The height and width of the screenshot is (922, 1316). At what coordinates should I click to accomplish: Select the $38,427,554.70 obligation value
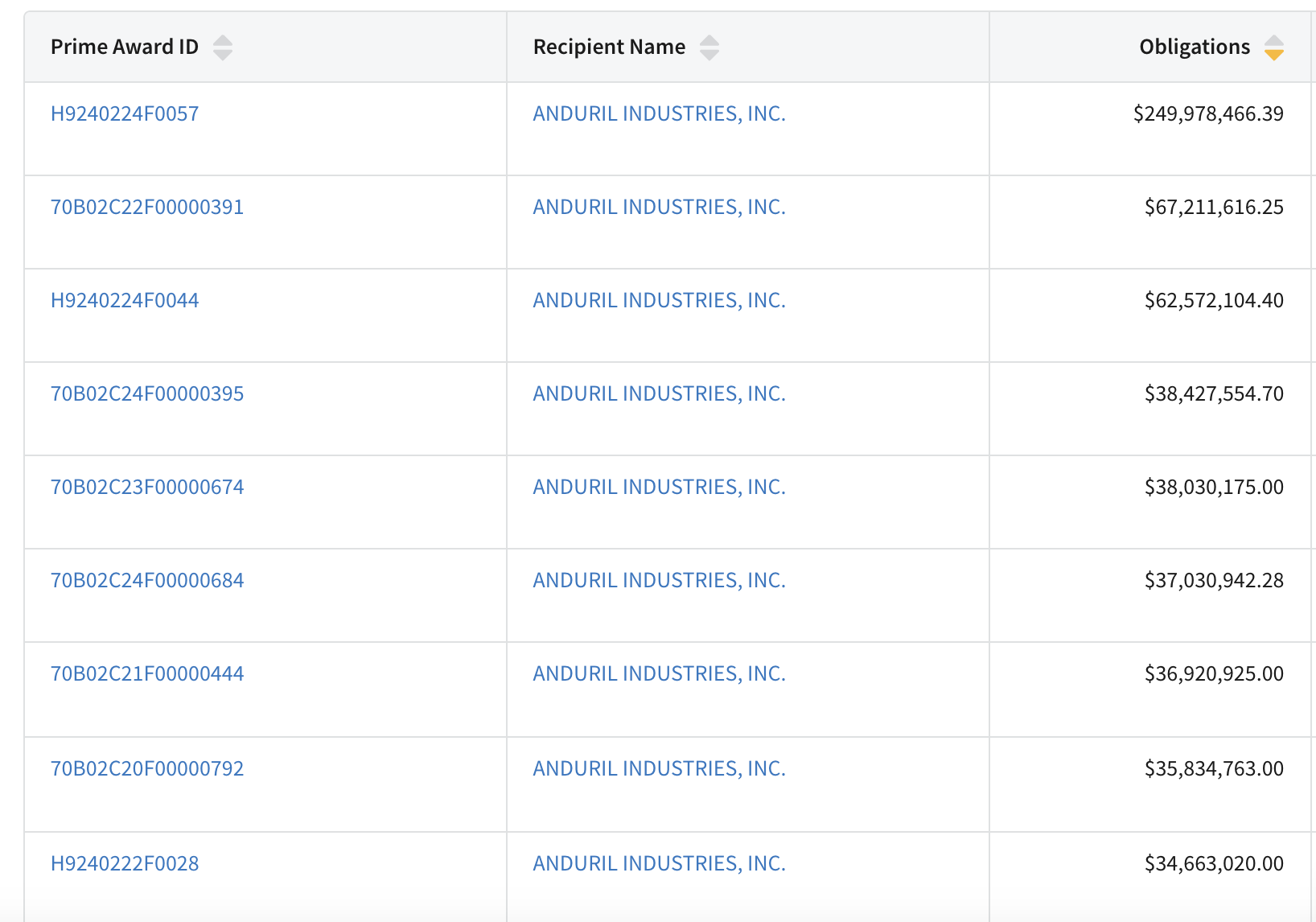click(x=1214, y=393)
